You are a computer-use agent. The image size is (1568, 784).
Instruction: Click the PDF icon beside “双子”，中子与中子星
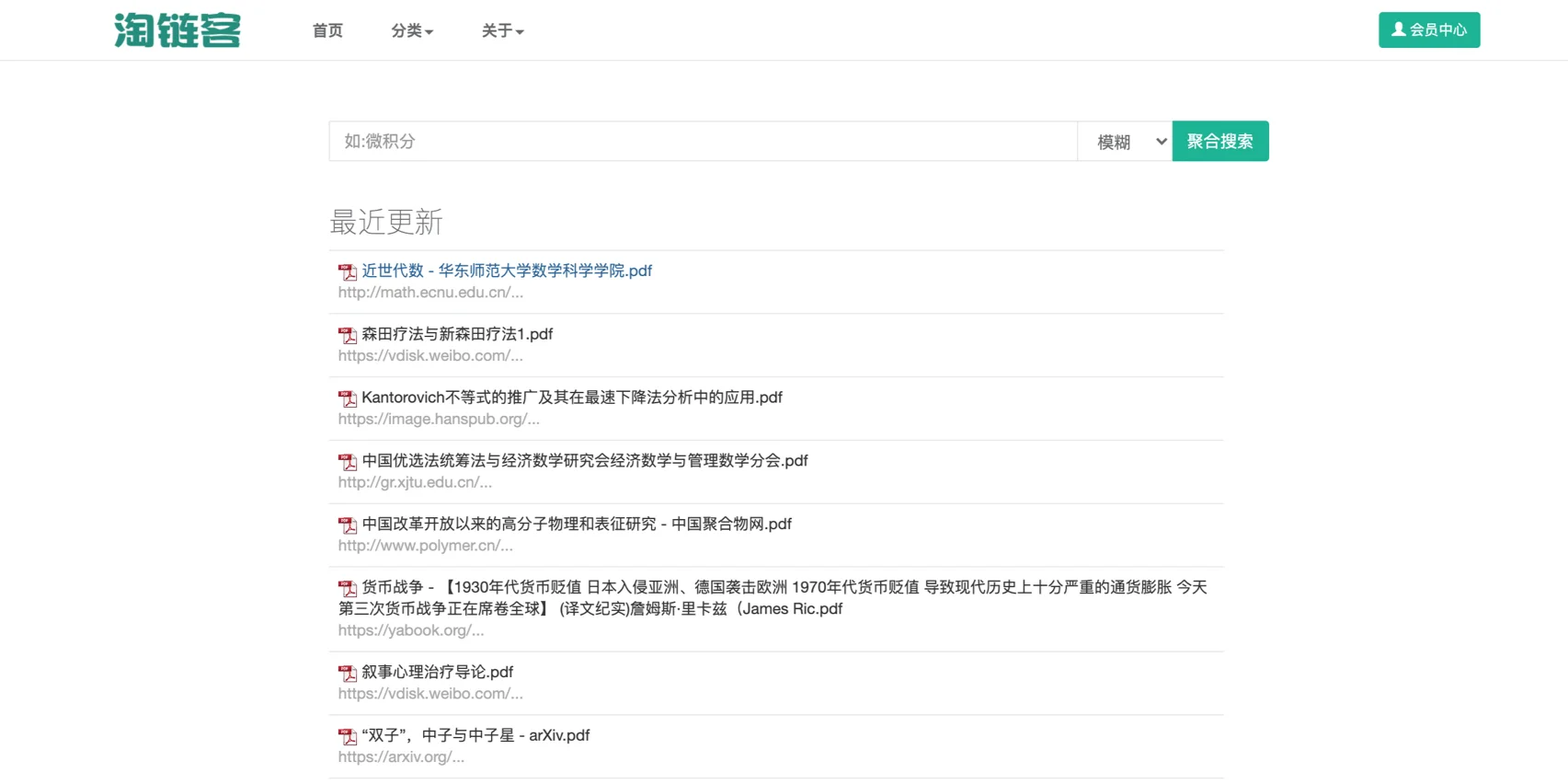pos(348,737)
